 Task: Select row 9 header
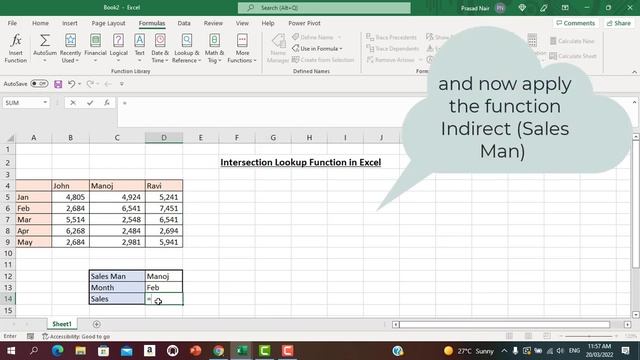[8, 242]
